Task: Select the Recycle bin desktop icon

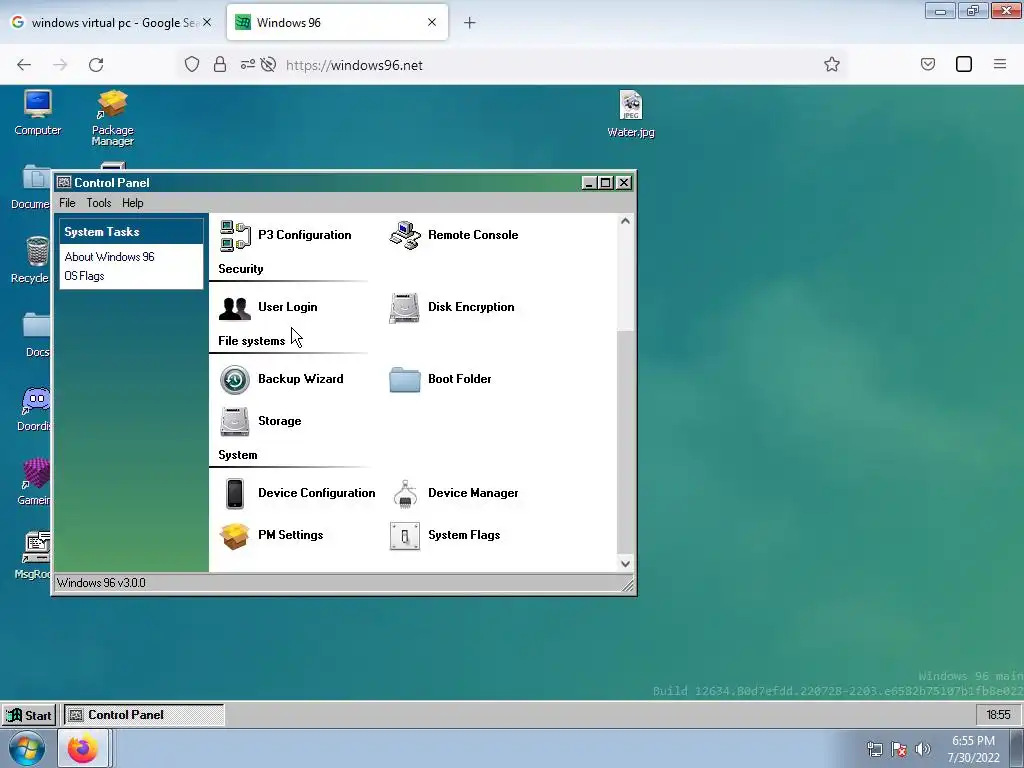Action: [31, 260]
